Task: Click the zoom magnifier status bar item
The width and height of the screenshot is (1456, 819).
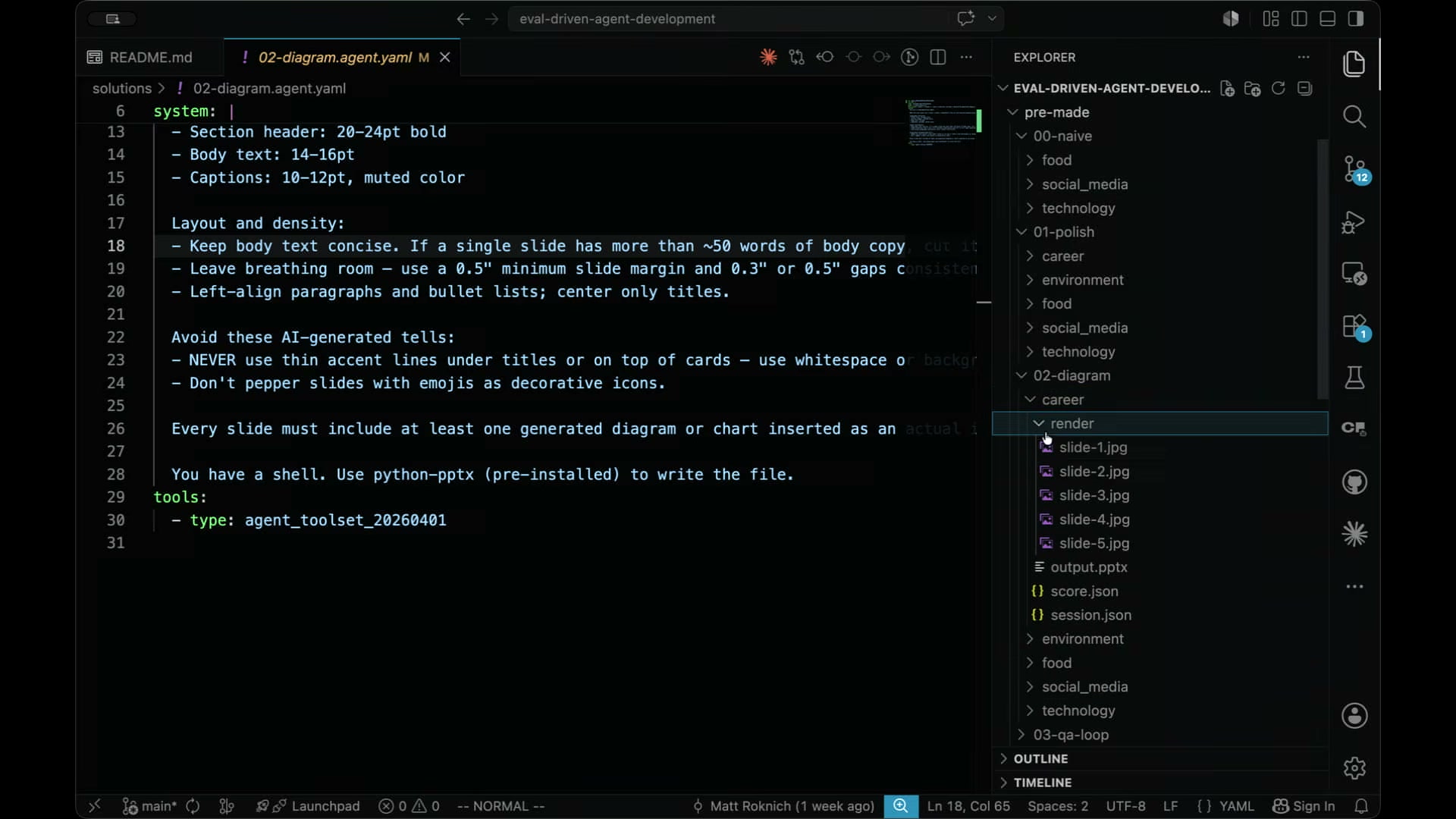Action: pos(900,806)
